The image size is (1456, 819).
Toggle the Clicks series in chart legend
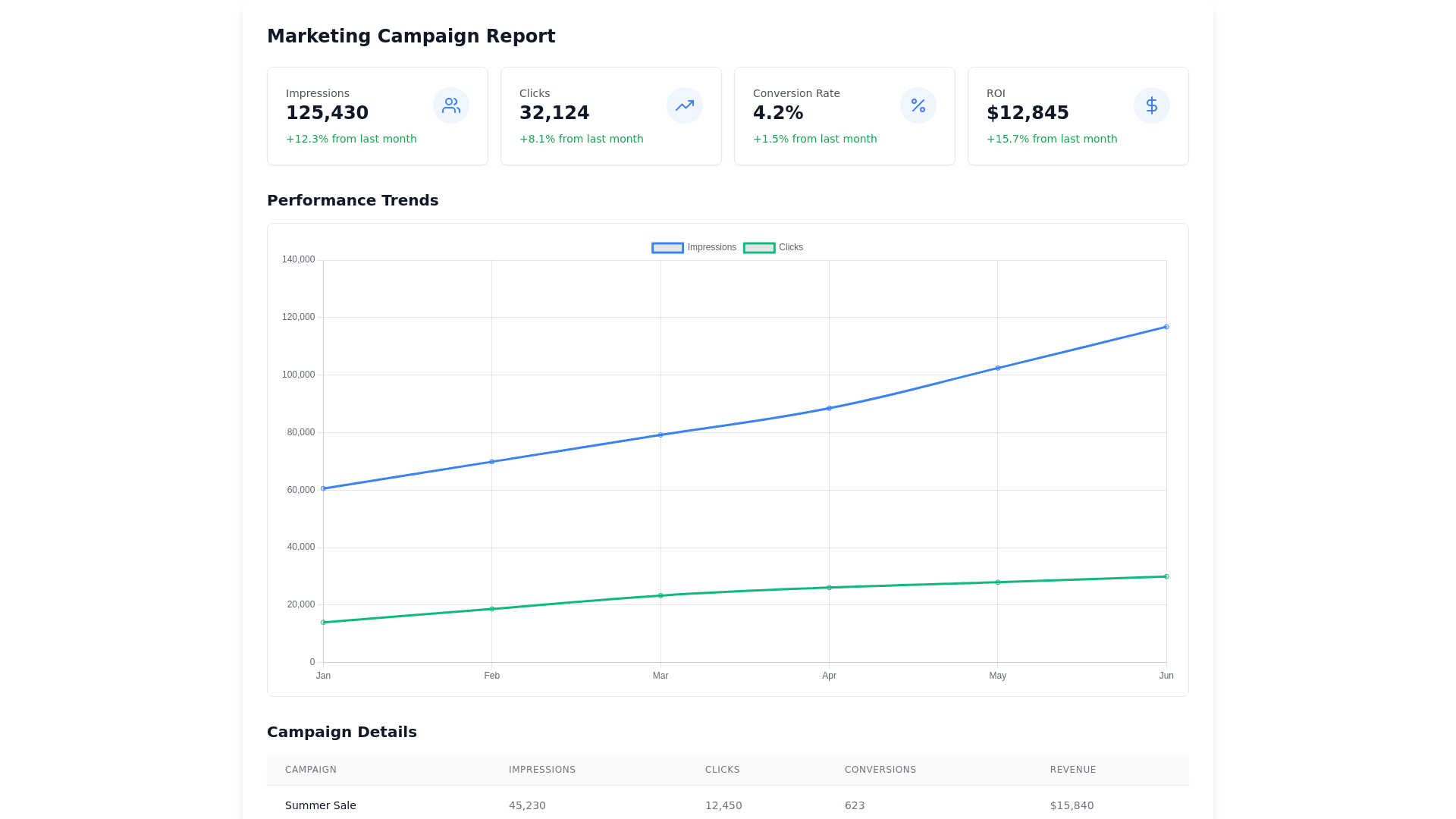click(x=790, y=247)
